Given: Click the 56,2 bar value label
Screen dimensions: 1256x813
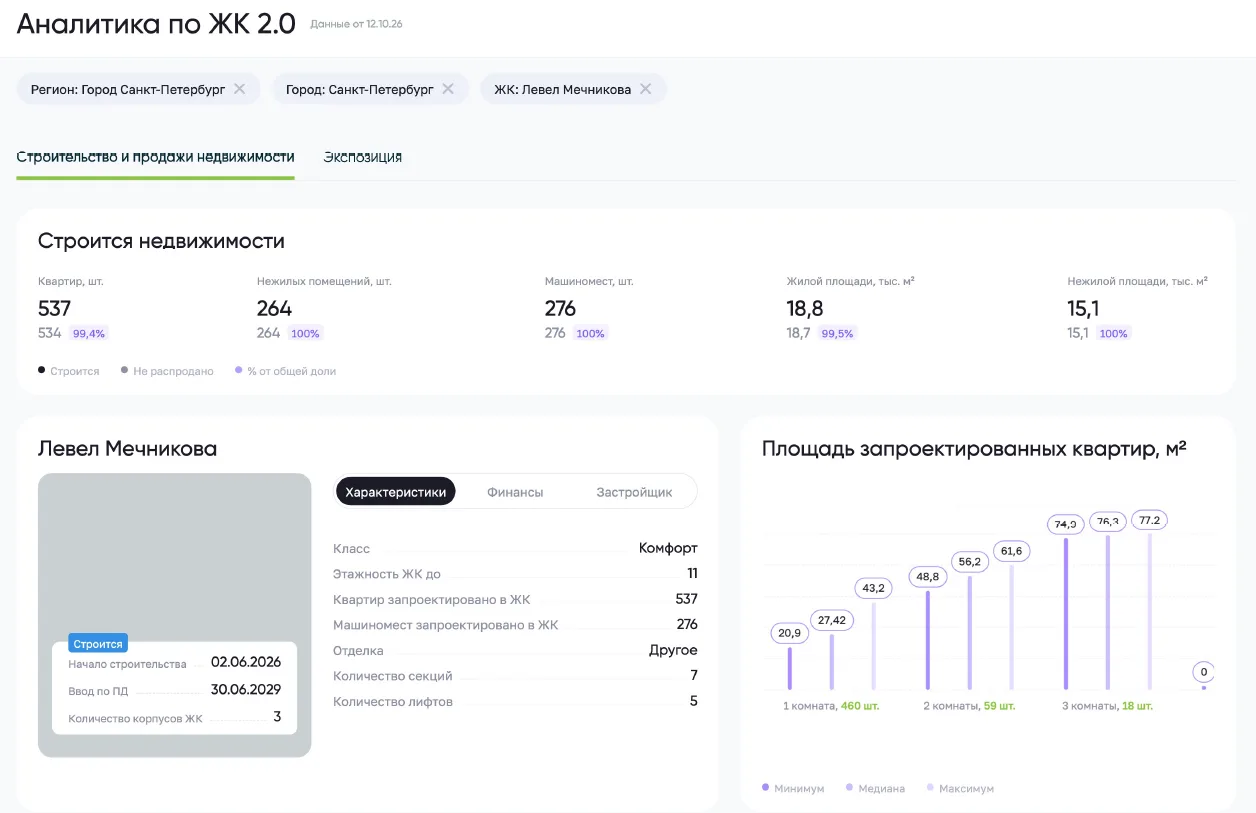Looking at the screenshot, I should [970, 562].
